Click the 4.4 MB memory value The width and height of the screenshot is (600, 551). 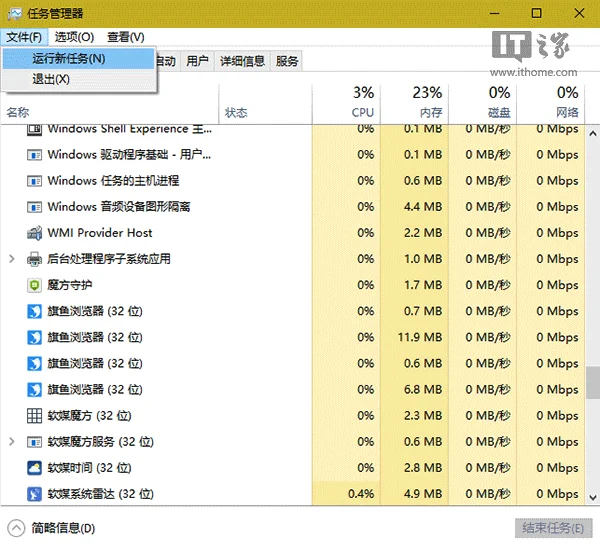point(423,207)
